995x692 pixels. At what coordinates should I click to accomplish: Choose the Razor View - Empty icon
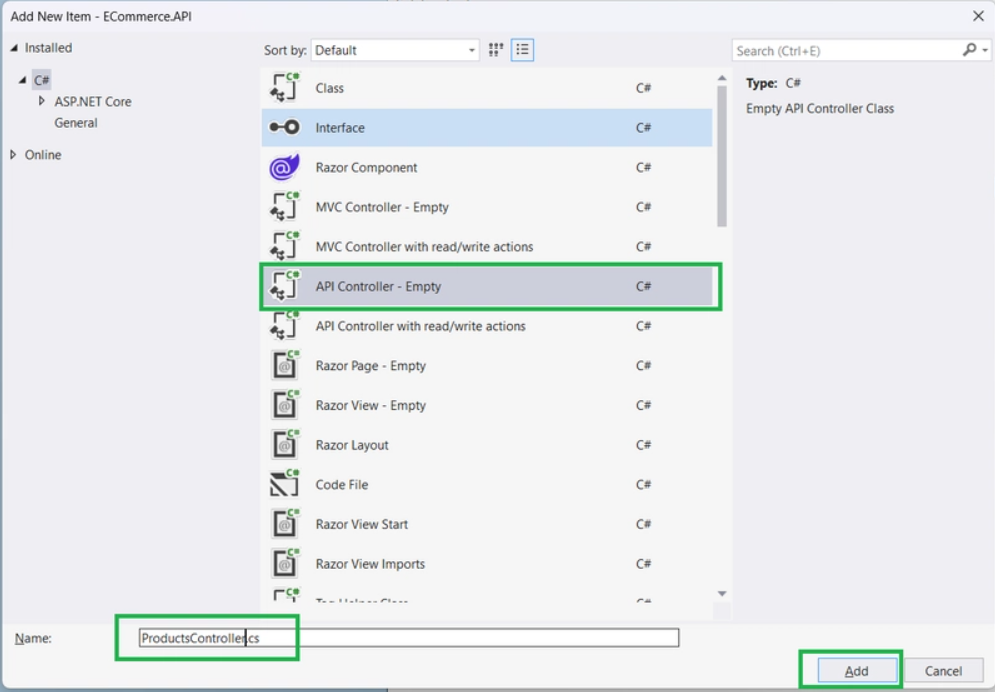pos(284,405)
